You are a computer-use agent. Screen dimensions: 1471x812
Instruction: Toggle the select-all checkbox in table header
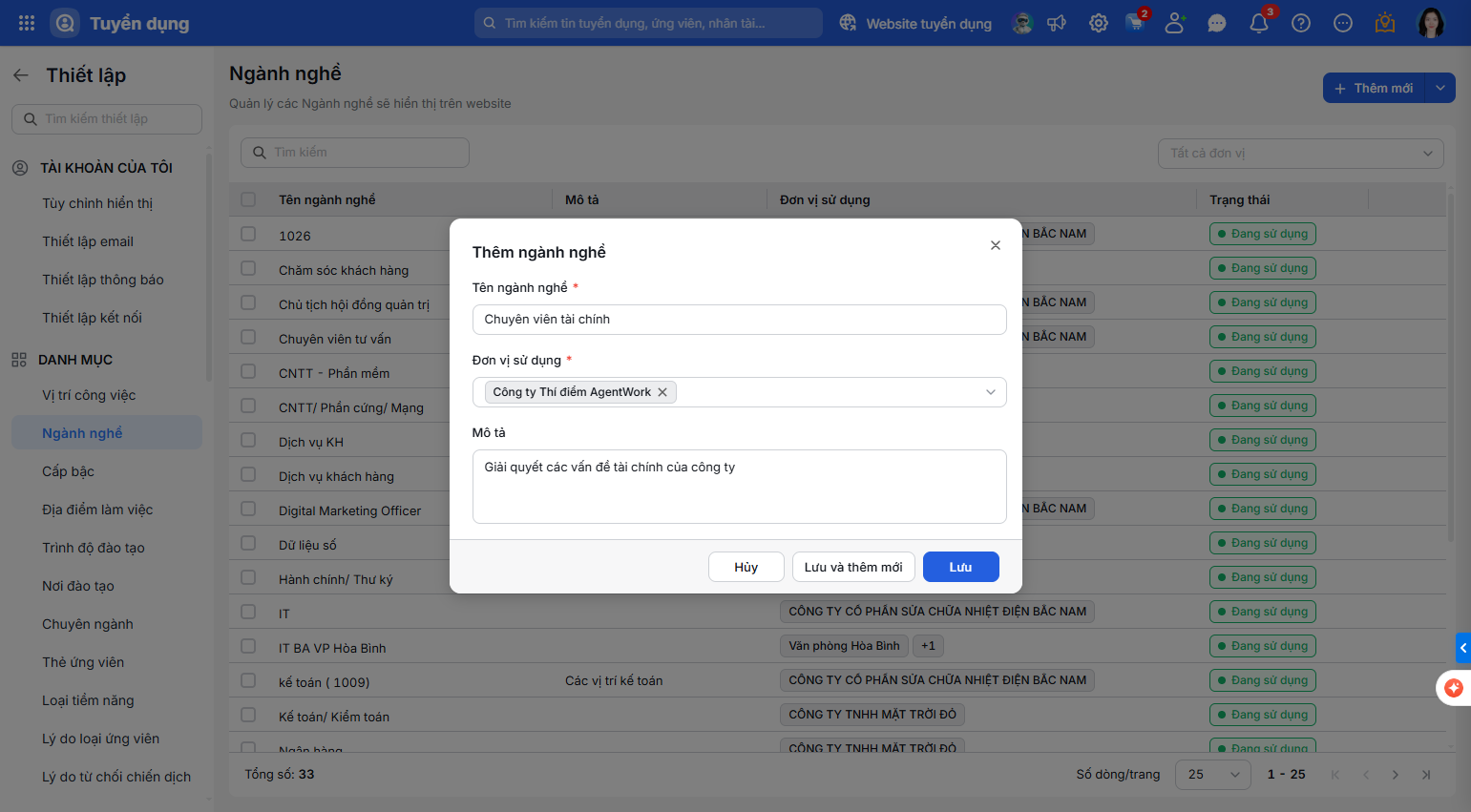(248, 199)
